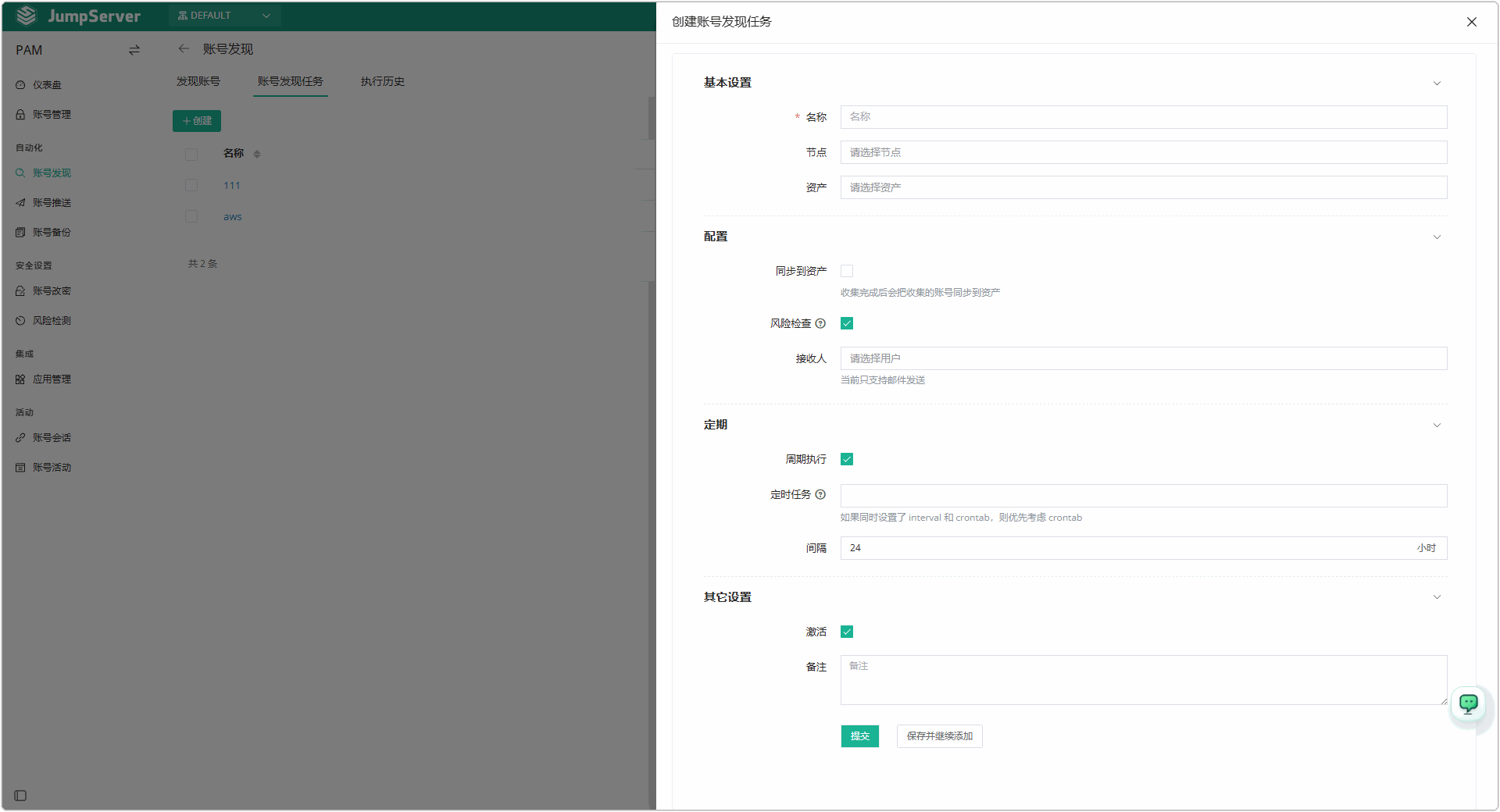Screen dimensions: 1500x812
Task: Click the help icon next to 风险检查
Action: [820, 323]
